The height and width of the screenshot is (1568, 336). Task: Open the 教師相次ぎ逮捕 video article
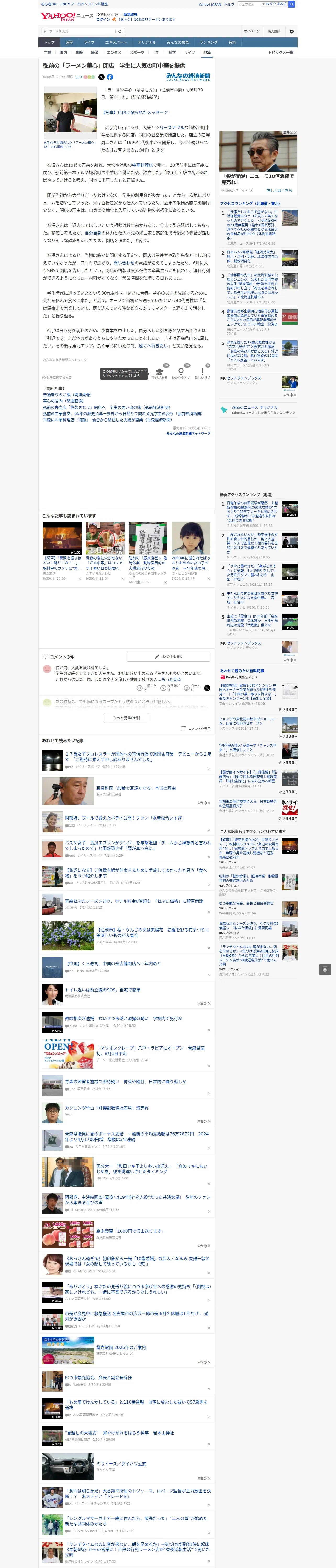[124, 1018]
